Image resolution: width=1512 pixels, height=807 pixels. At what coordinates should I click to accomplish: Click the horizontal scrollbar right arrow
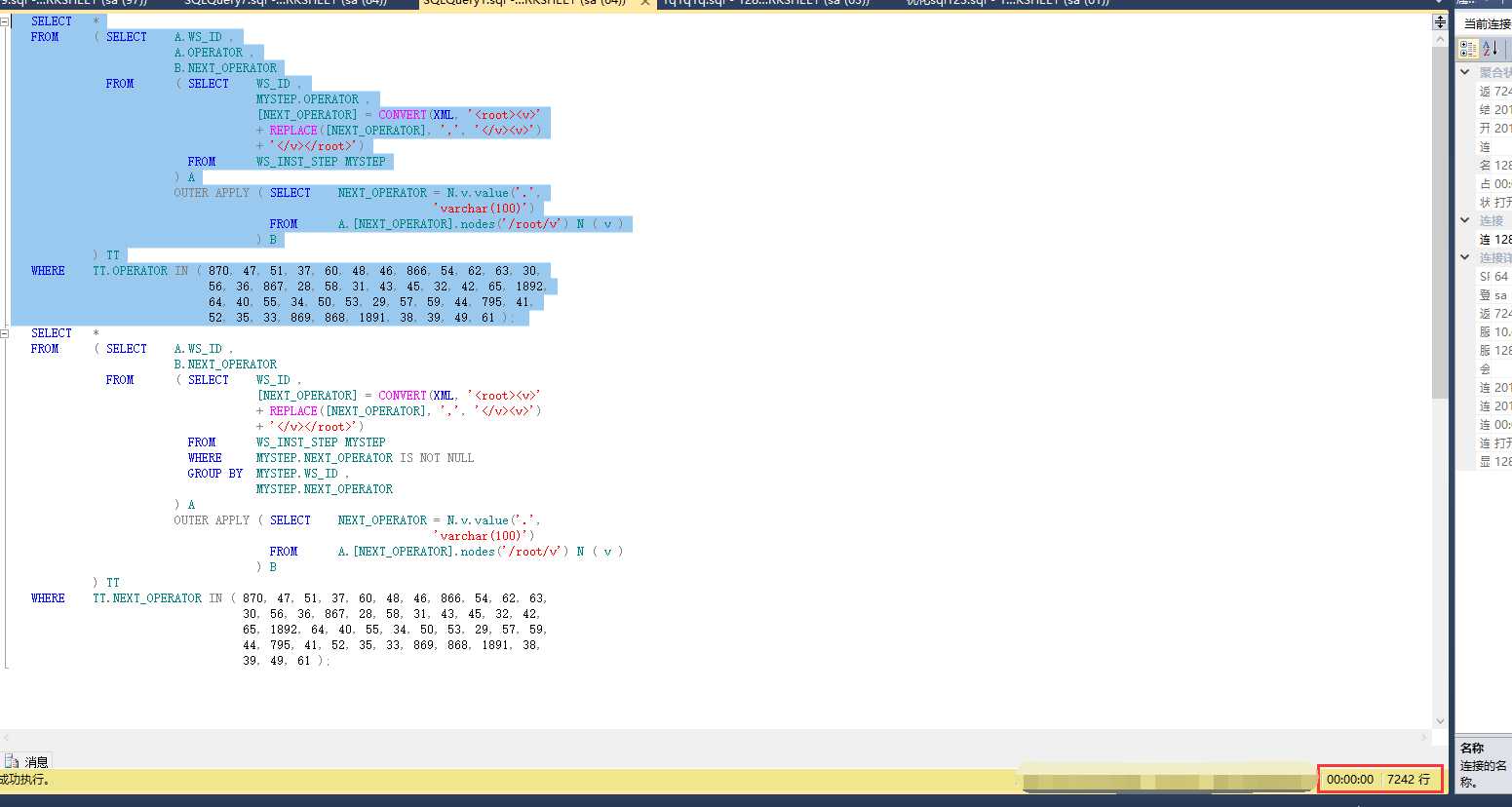click(1425, 738)
